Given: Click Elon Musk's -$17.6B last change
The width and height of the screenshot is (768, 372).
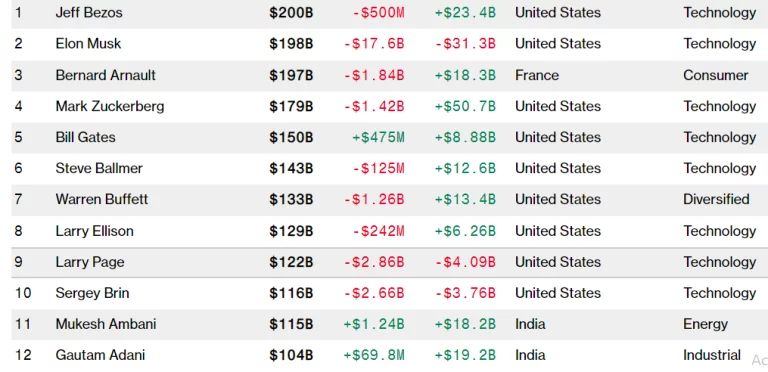Looking at the screenshot, I should tap(374, 44).
